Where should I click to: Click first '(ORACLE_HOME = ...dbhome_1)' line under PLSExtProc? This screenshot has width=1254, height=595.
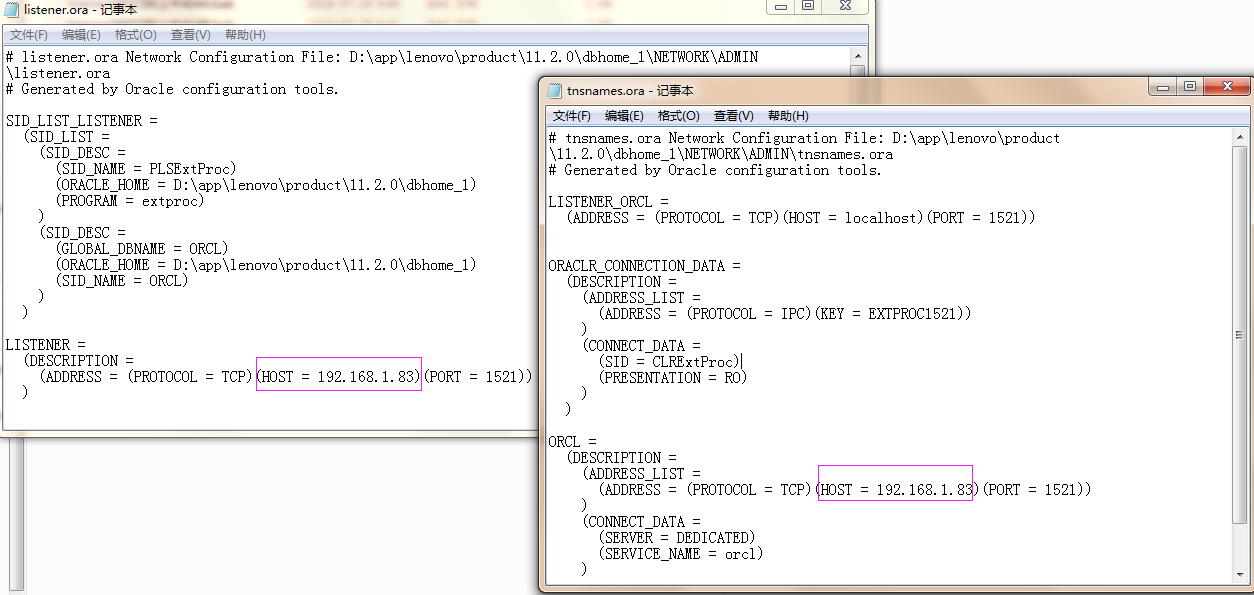tap(267, 185)
